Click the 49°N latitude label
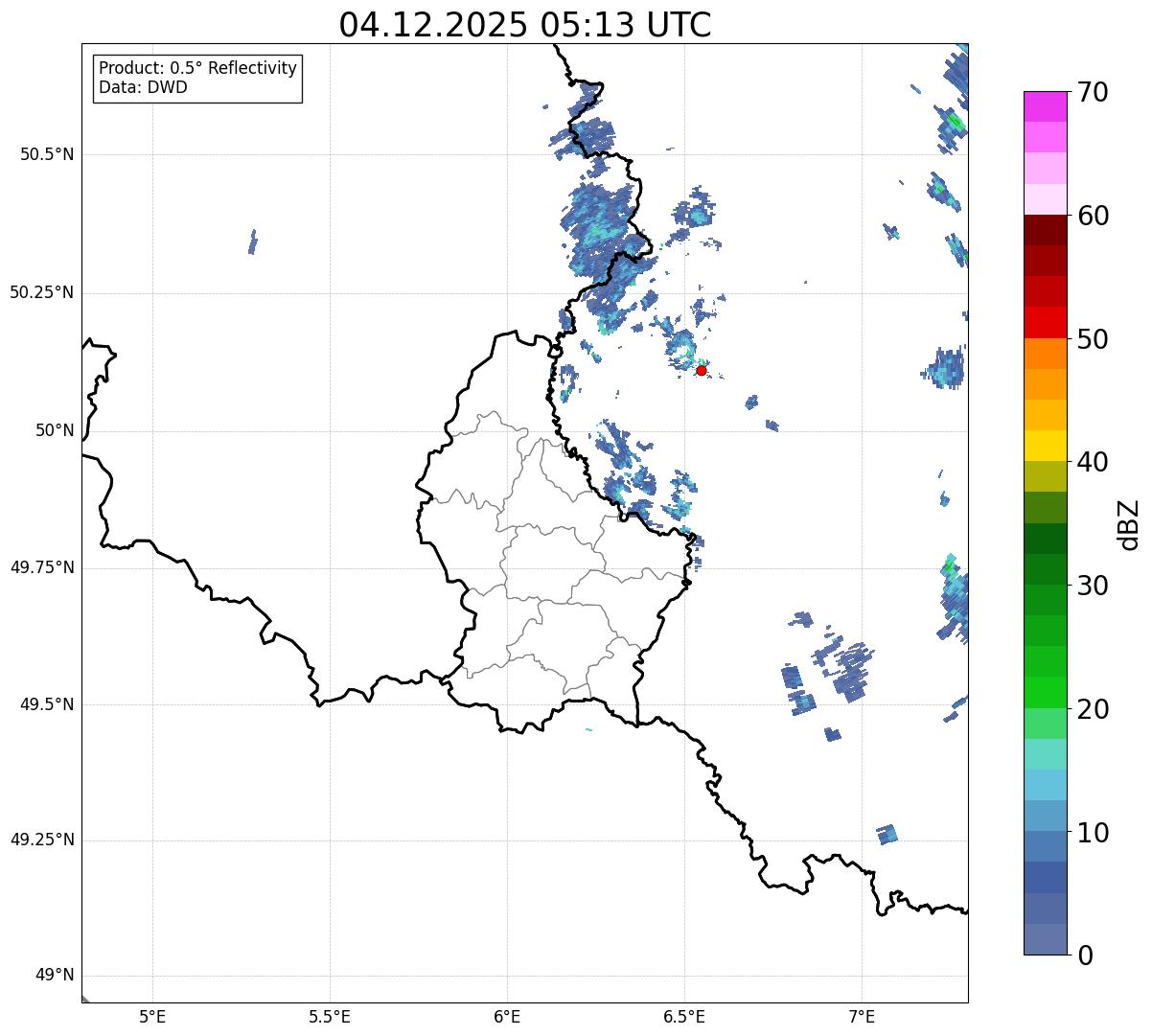The image size is (1152, 1036). tap(55, 976)
